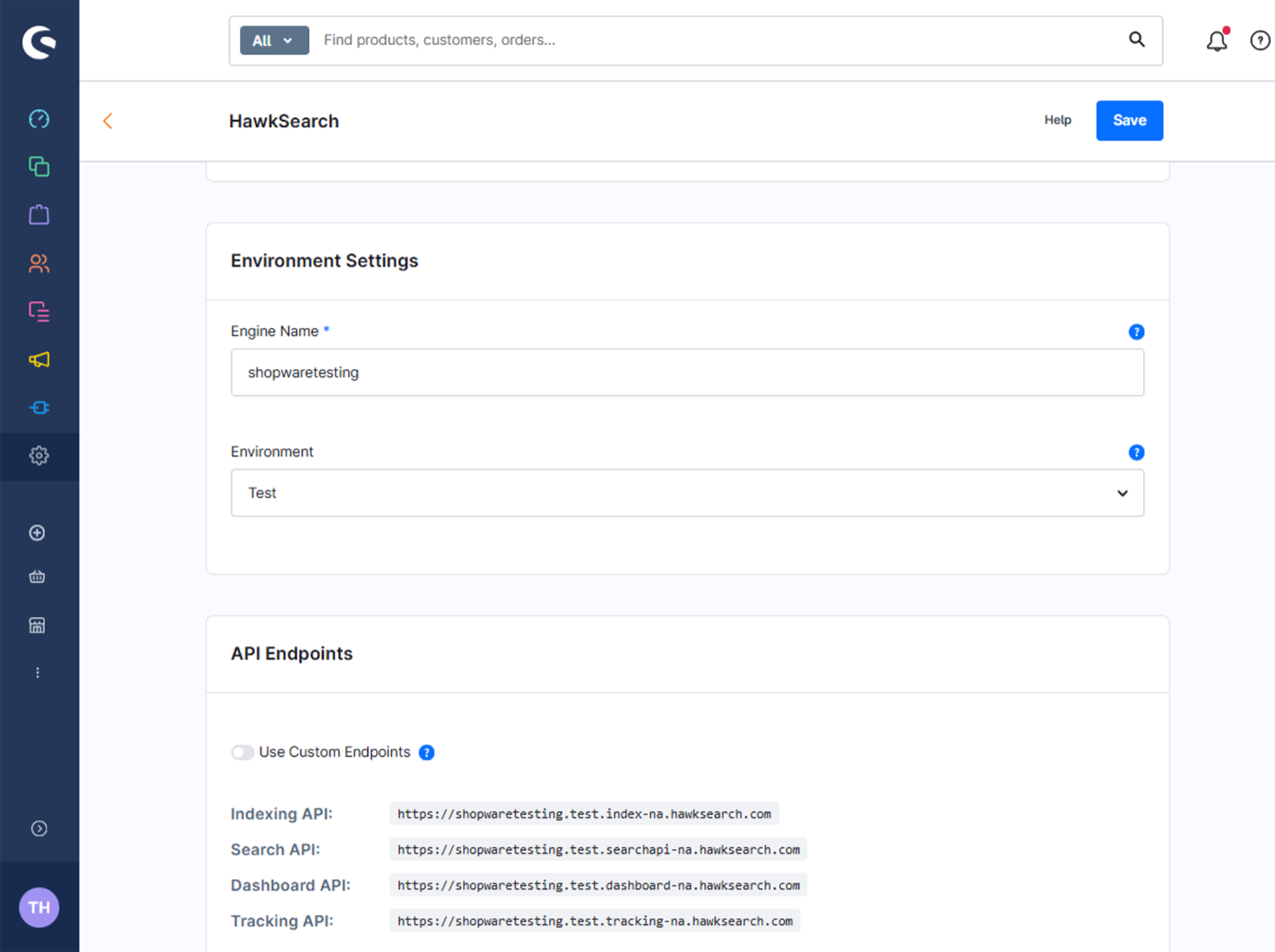Click the search magnifier icon
The height and width of the screenshot is (952, 1275).
tap(1137, 40)
